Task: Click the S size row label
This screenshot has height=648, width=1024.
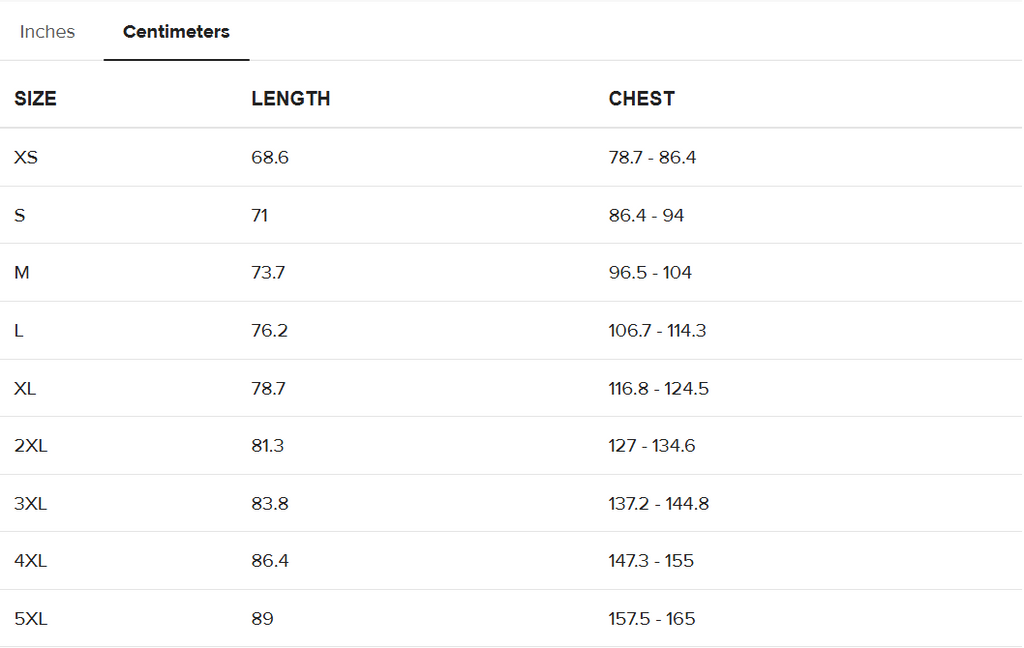Action: pos(20,215)
